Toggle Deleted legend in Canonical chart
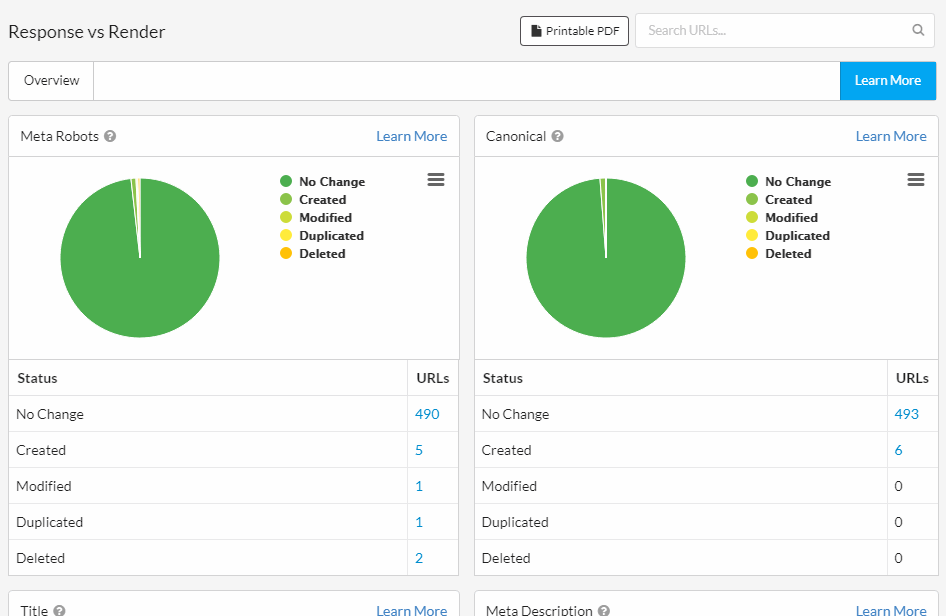The image size is (946, 616). click(778, 254)
